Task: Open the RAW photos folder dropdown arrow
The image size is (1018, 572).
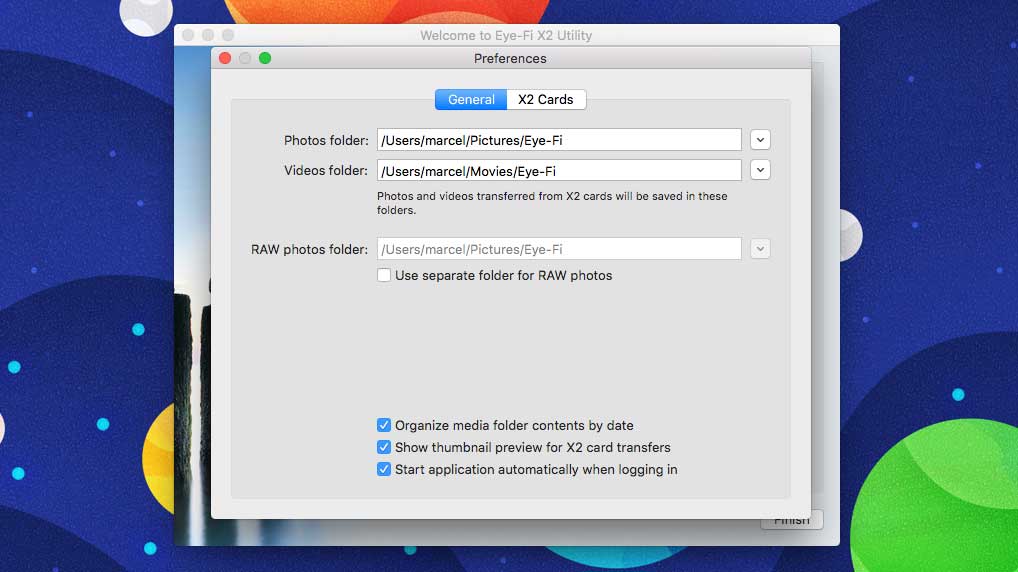Action: pyautogui.click(x=760, y=249)
